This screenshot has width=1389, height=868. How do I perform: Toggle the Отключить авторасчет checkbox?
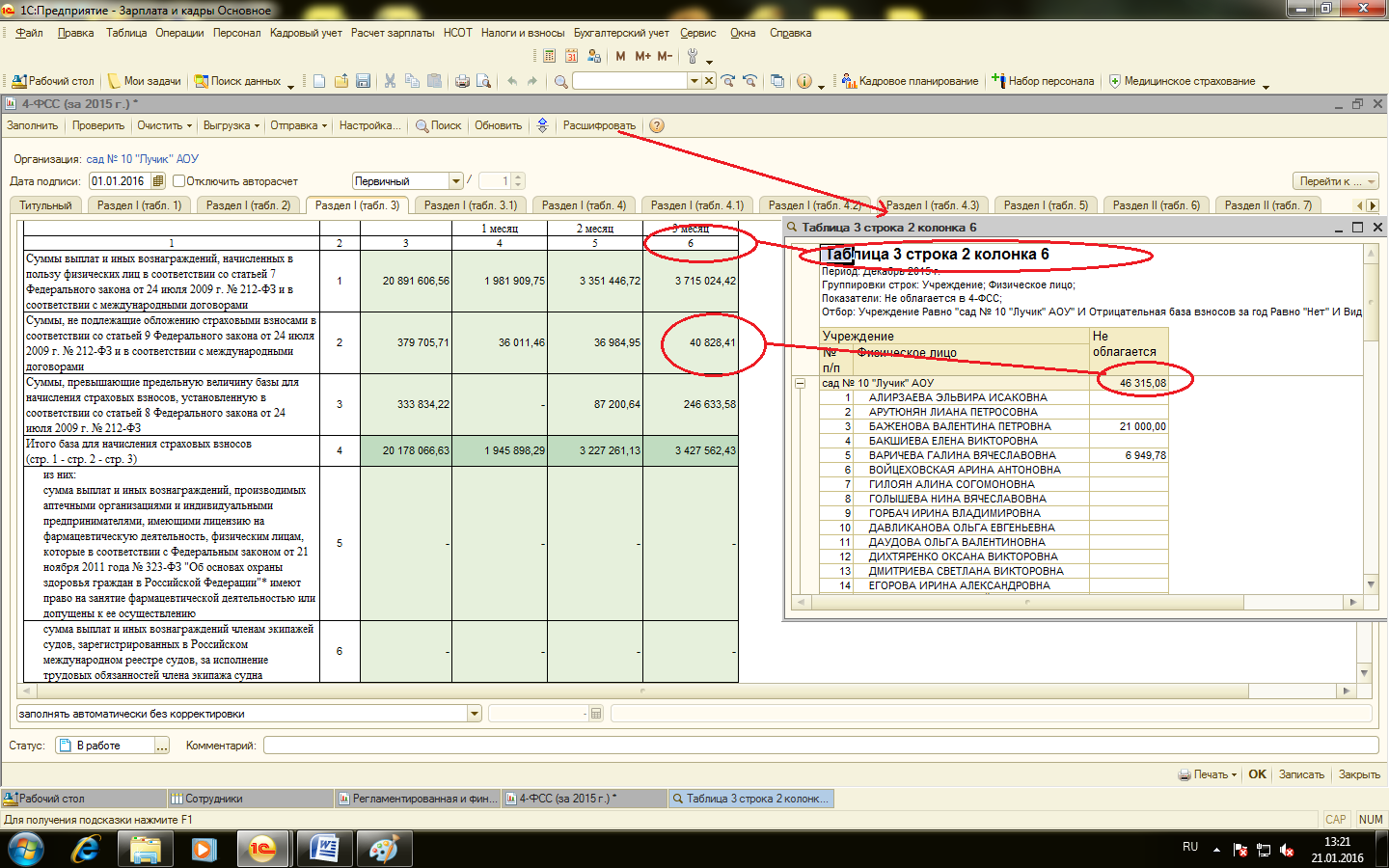(x=178, y=181)
